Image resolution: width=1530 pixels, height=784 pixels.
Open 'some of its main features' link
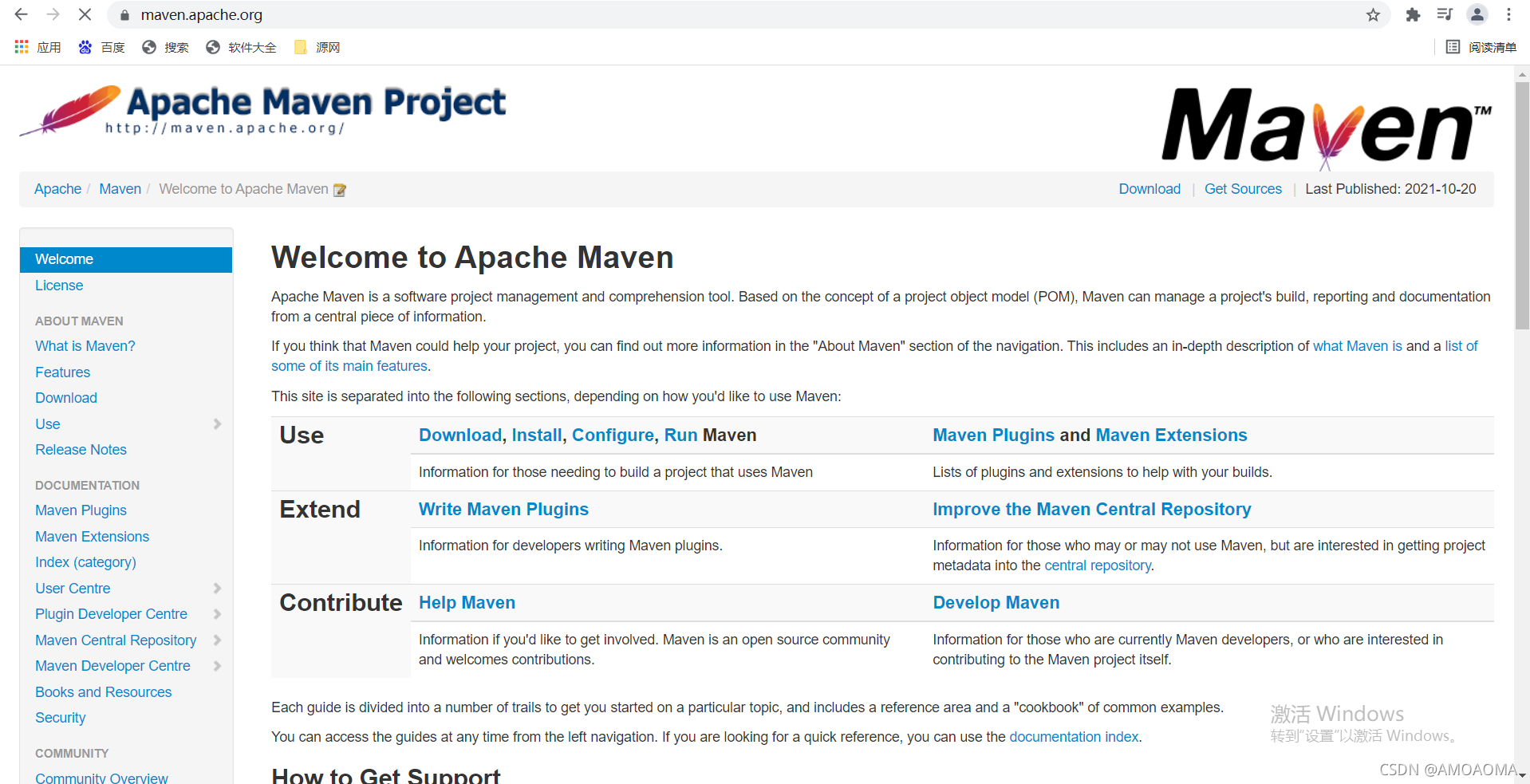pos(349,366)
